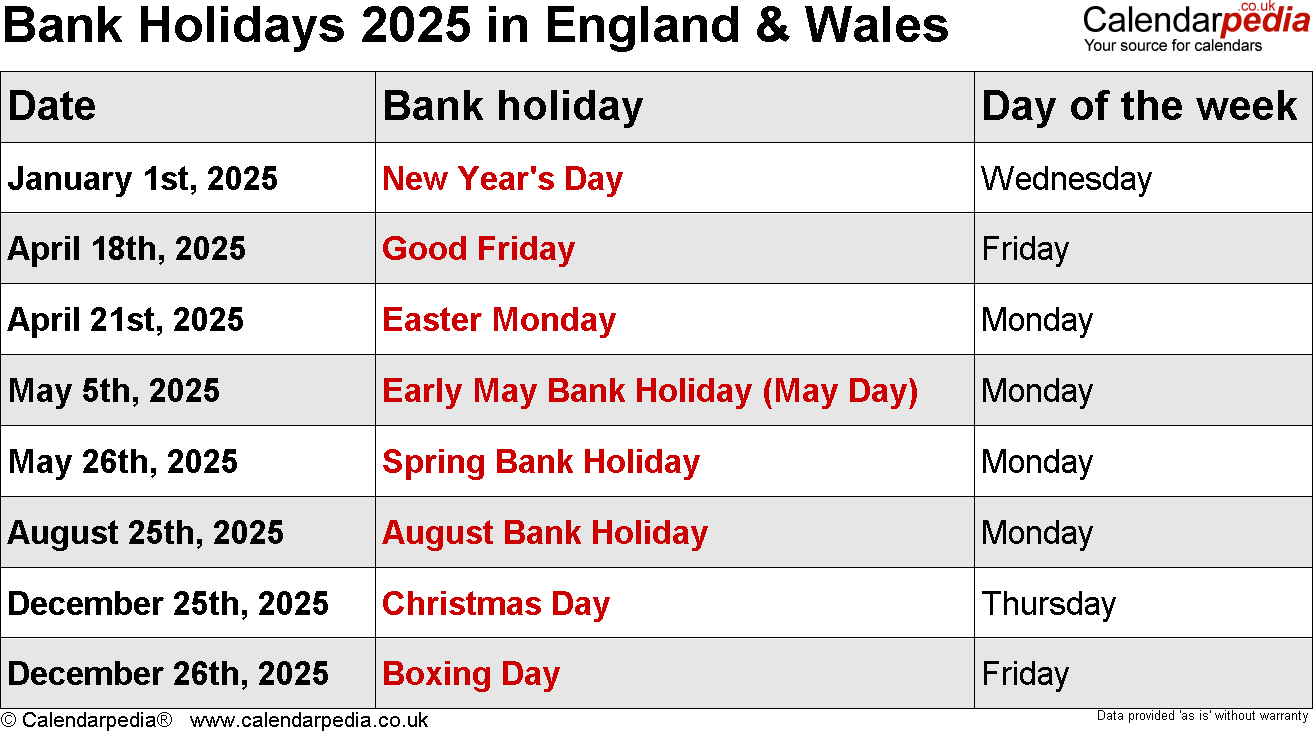Click the Christmas Day holiday name
The width and height of the screenshot is (1313, 731).
coord(495,604)
